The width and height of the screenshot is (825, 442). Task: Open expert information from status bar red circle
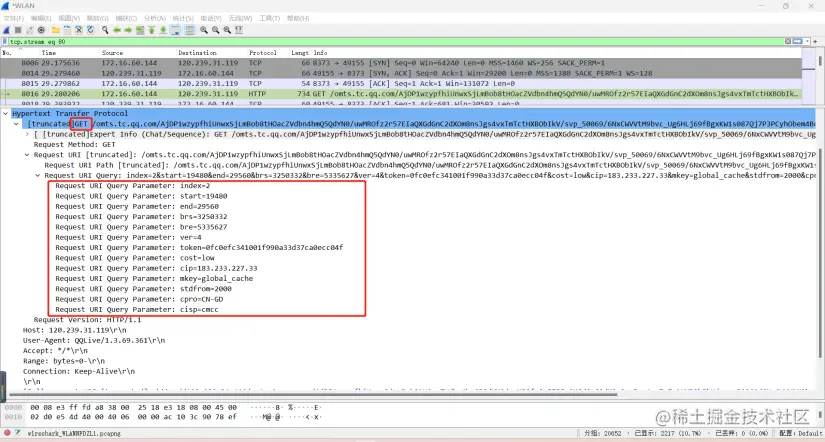[7, 433]
